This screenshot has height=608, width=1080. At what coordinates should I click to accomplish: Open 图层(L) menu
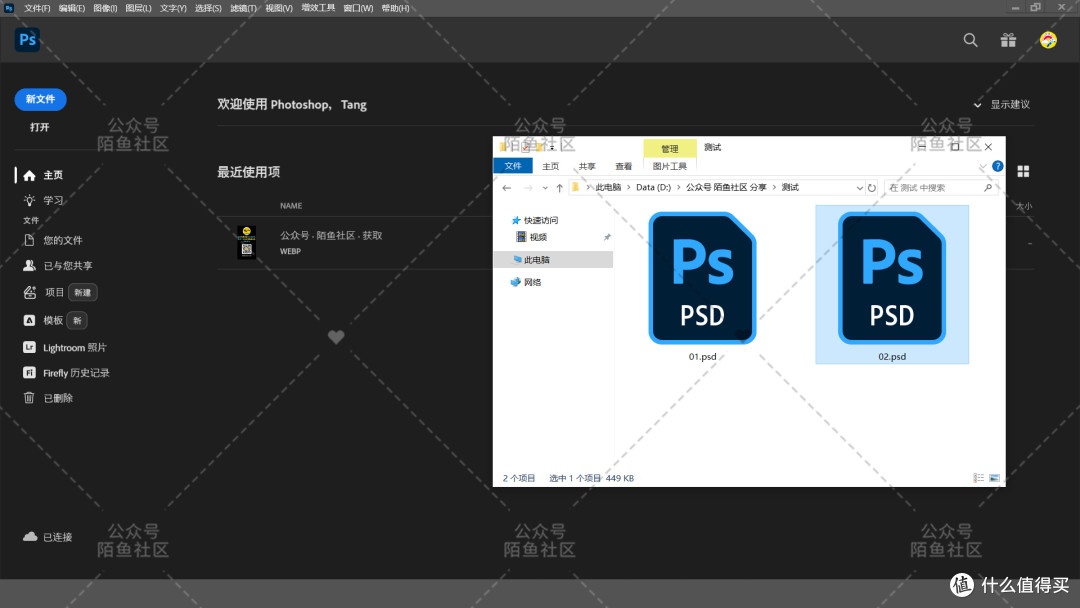point(138,8)
